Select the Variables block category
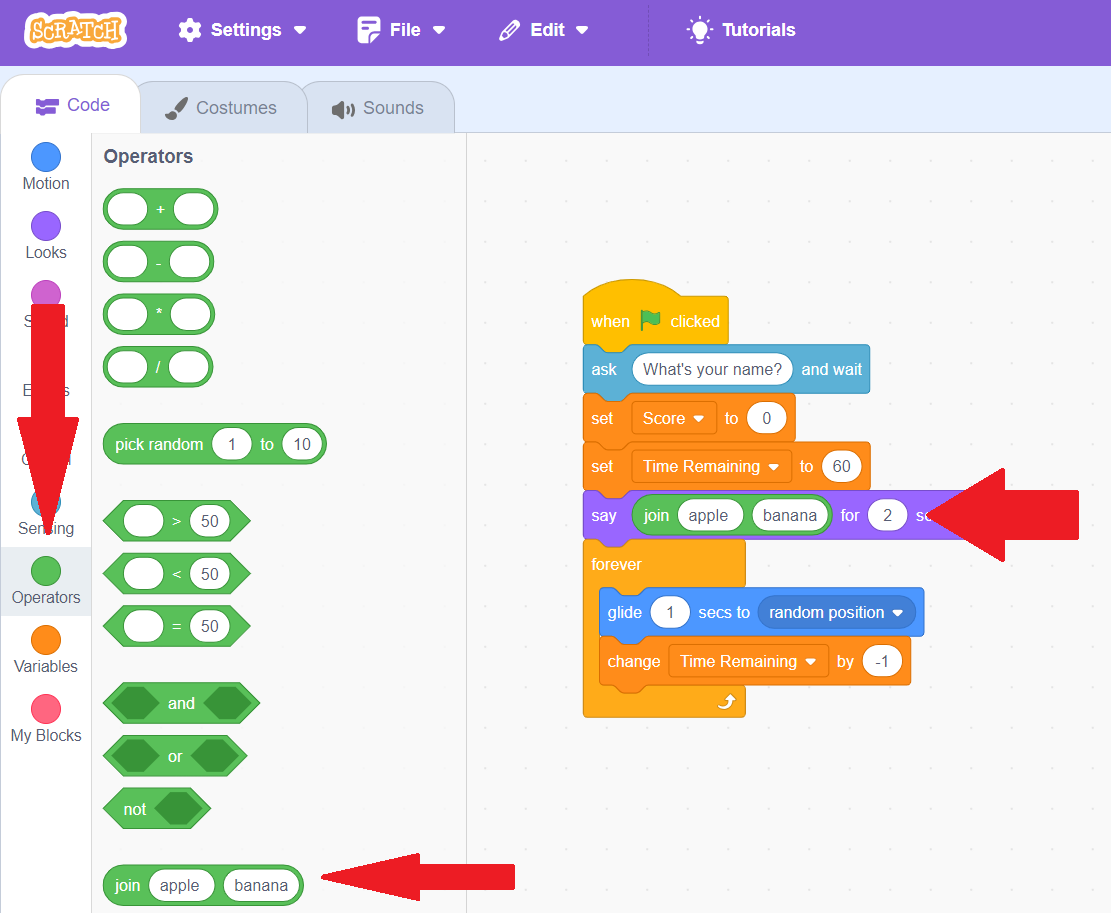1111x913 pixels. [46, 650]
